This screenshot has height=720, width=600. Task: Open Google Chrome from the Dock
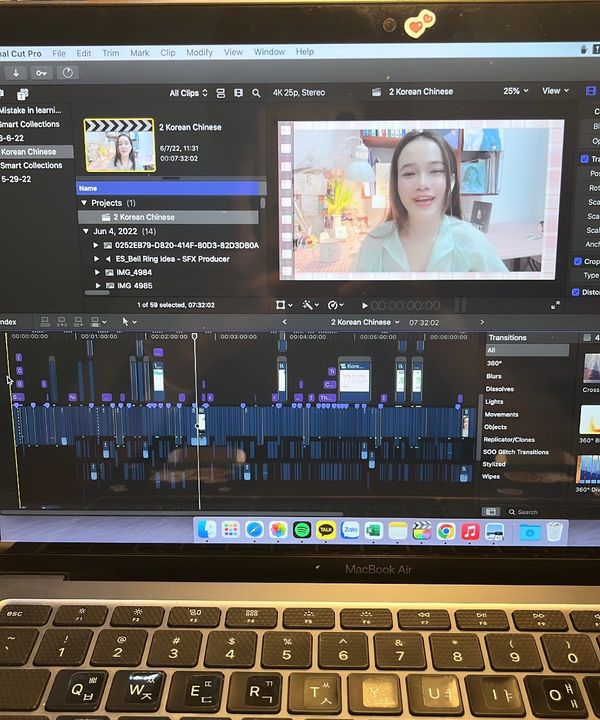pos(446,531)
